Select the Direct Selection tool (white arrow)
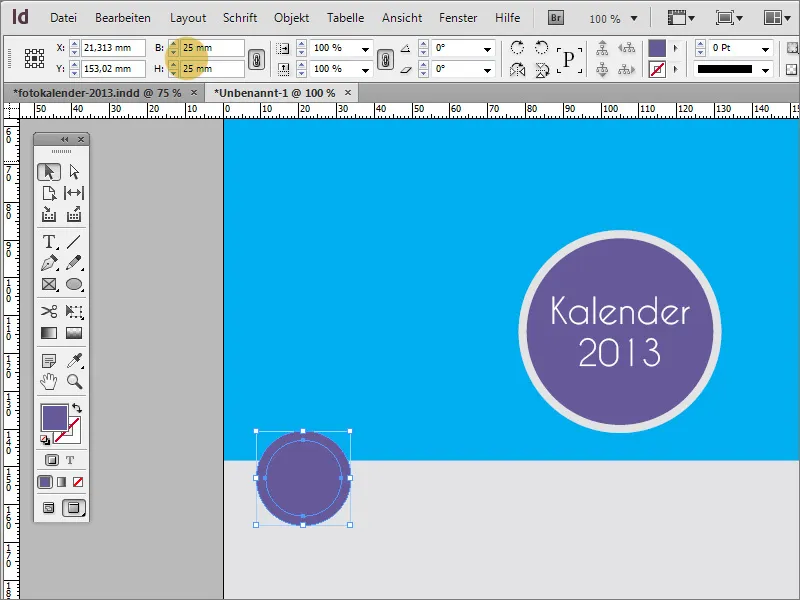 (x=74, y=172)
